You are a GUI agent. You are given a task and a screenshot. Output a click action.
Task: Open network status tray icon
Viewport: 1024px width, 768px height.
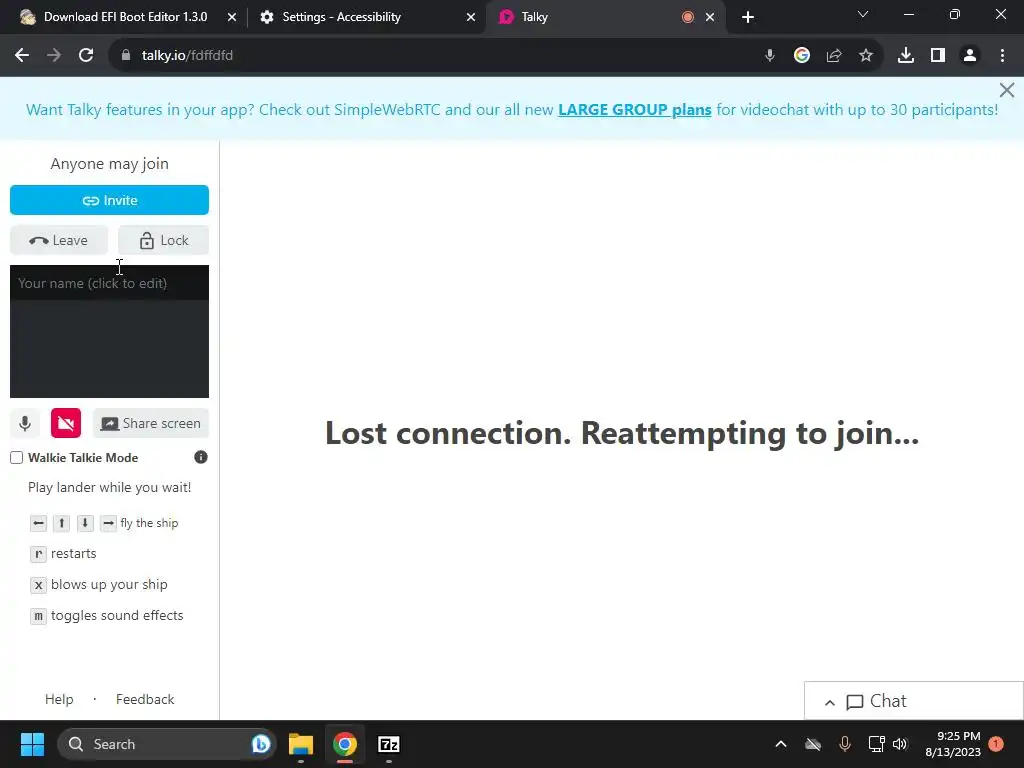pos(876,744)
